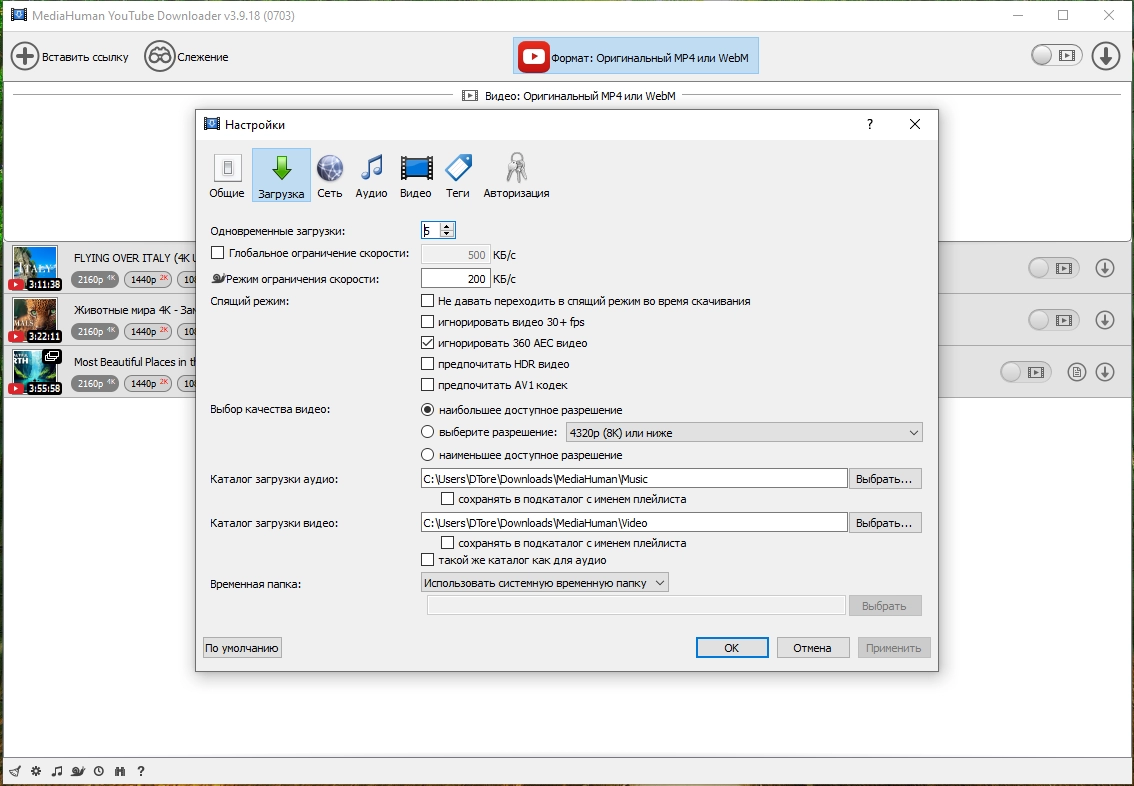Screen dimensions: 1134x786
Task: Click the clock scheduler icon in status bar
Action: tap(99, 771)
